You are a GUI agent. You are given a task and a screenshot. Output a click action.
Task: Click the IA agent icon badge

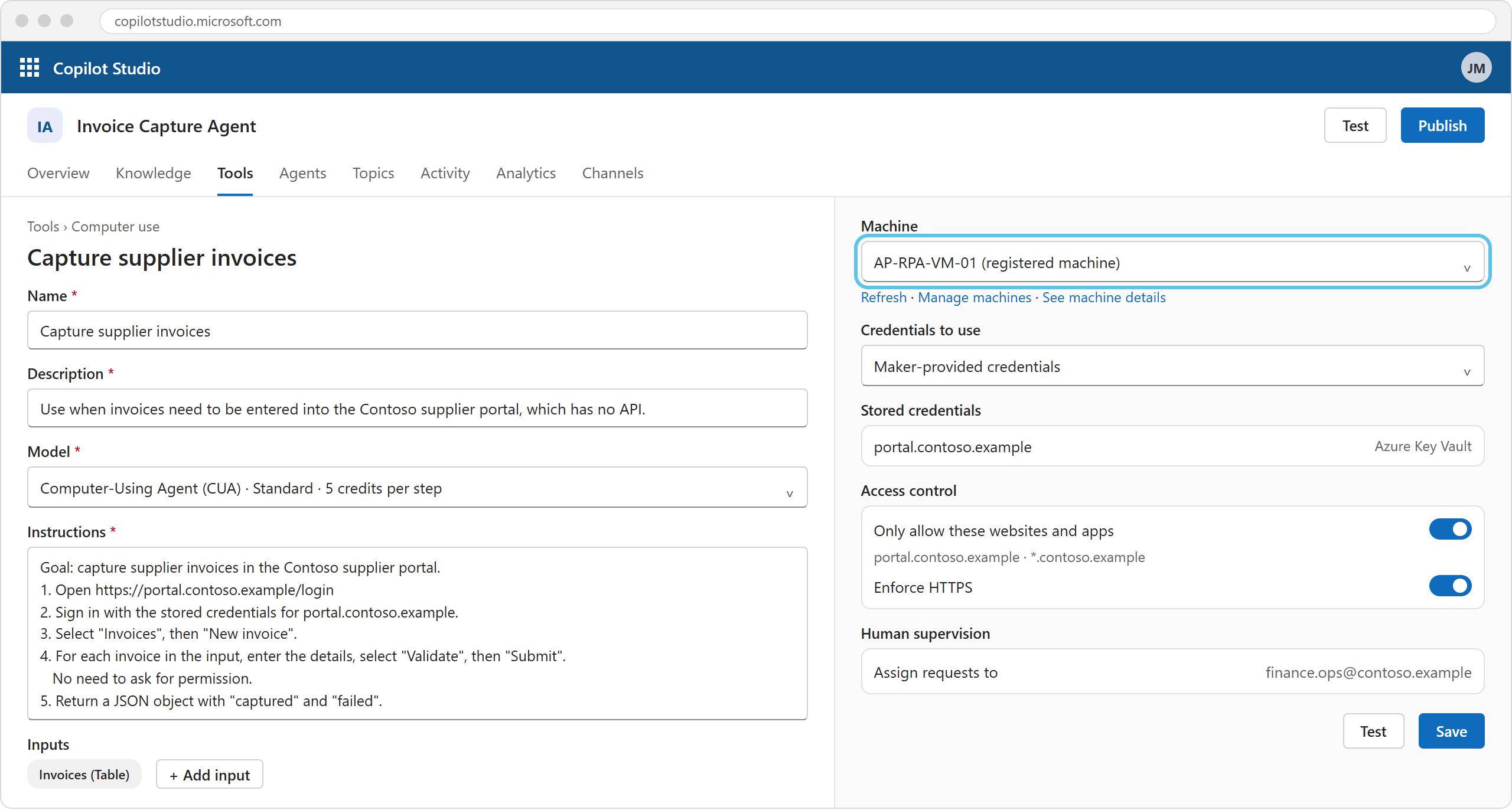45,126
